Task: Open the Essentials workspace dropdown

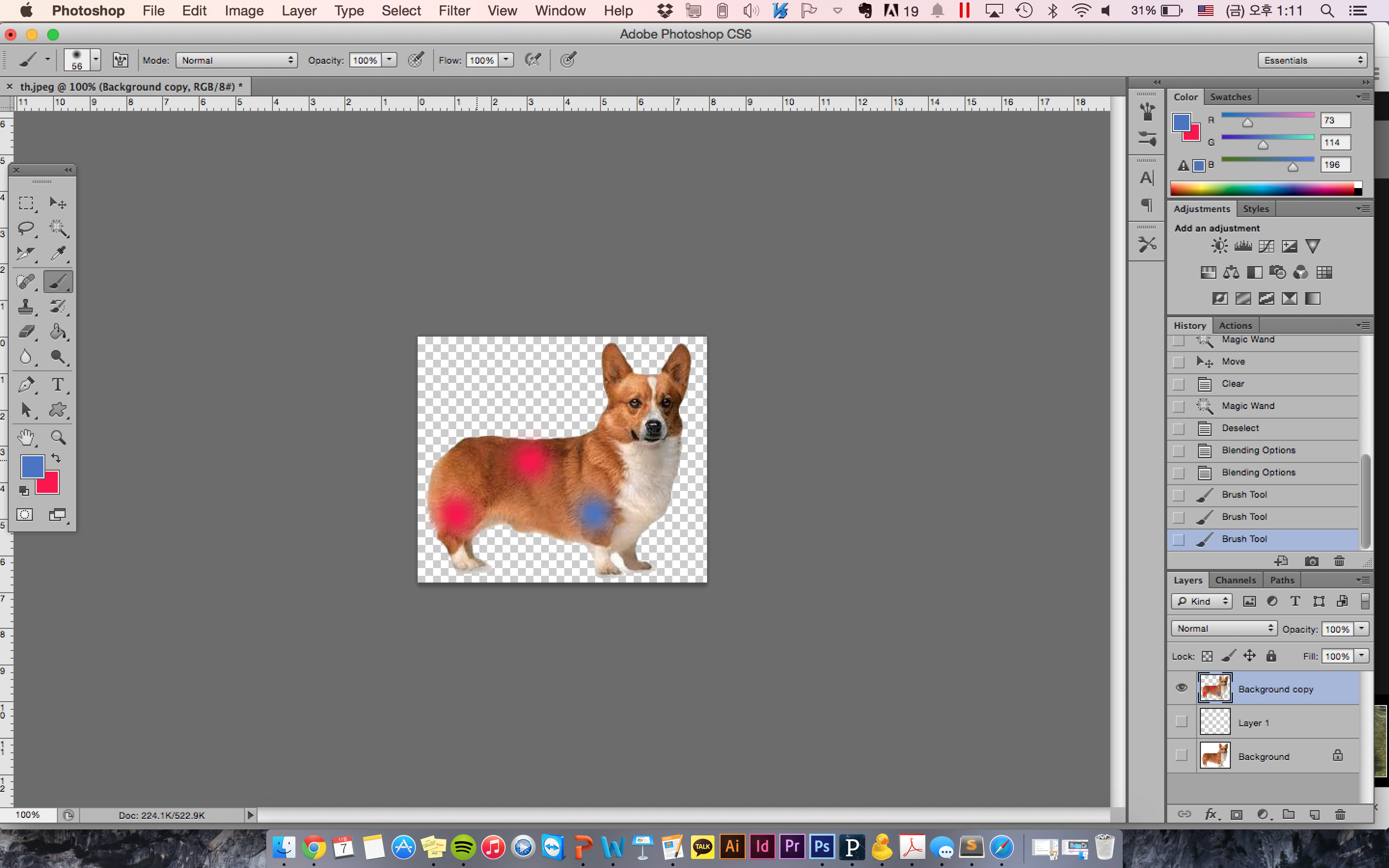Action: (x=1312, y=60)
